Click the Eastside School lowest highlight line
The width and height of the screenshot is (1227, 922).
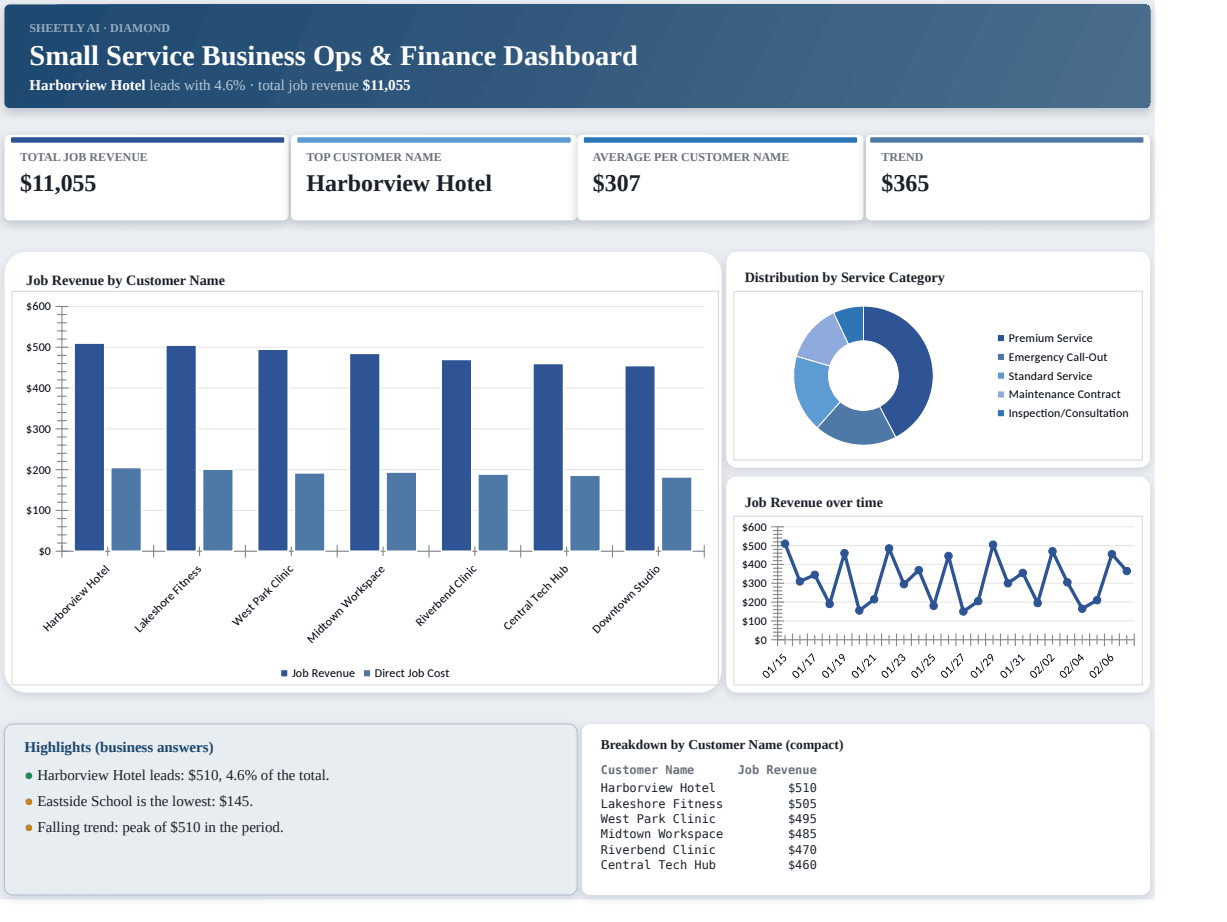click(139, 801)
